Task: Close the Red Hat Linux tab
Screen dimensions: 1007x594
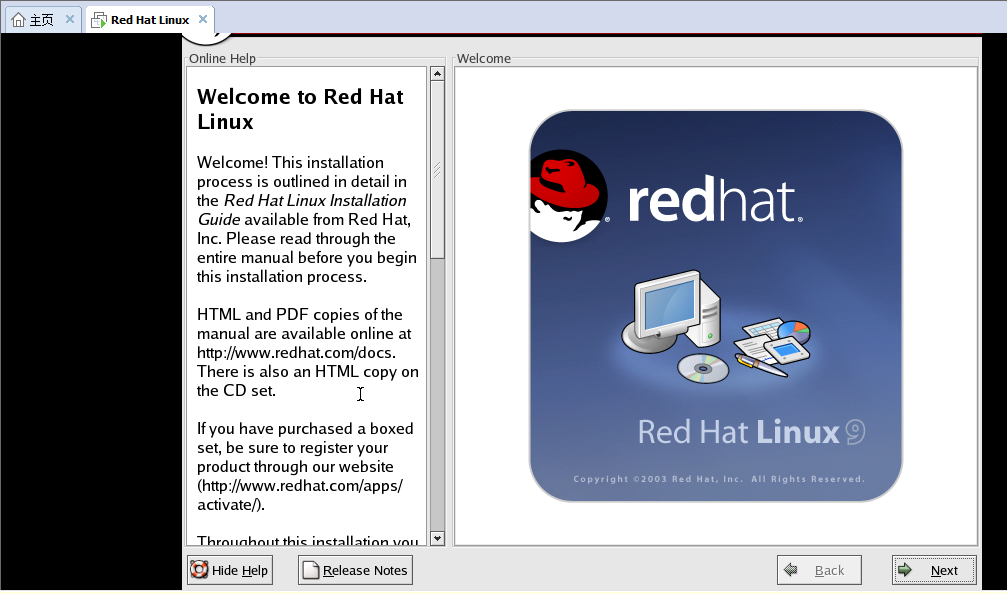Action: (203, 19)
